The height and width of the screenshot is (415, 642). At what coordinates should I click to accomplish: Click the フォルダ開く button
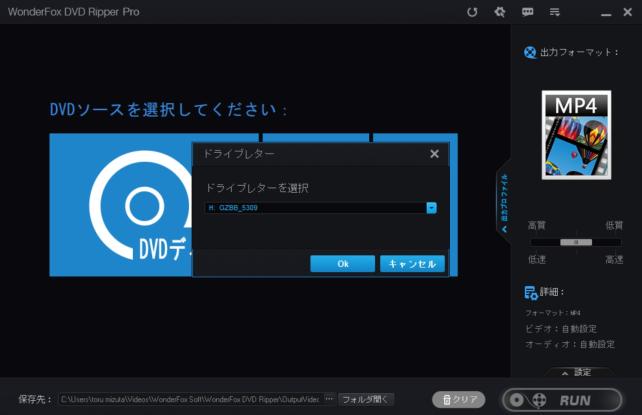(x=366, y=399)
